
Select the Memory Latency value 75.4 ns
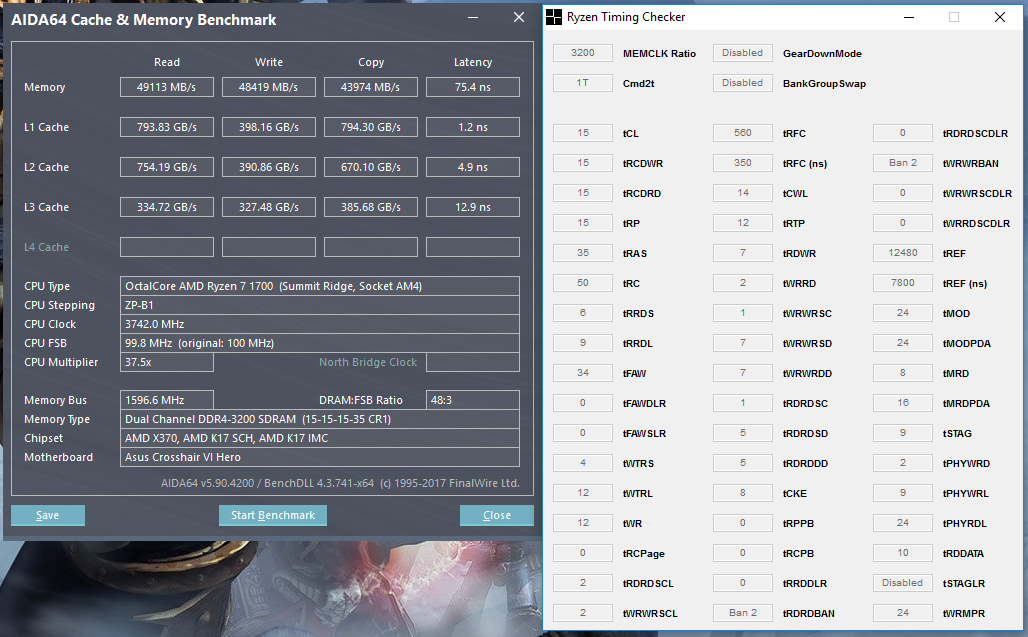pyautogui.click(x=473, y=87)
